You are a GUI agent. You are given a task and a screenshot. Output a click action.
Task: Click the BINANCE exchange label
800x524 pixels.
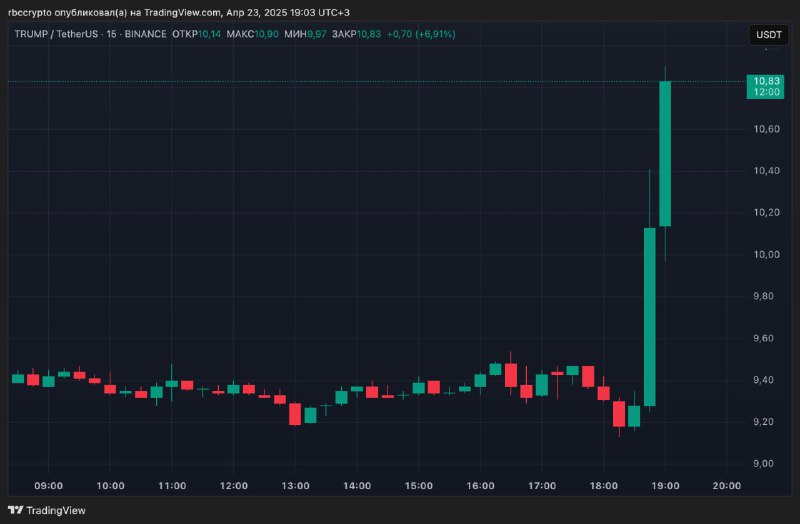145,34
